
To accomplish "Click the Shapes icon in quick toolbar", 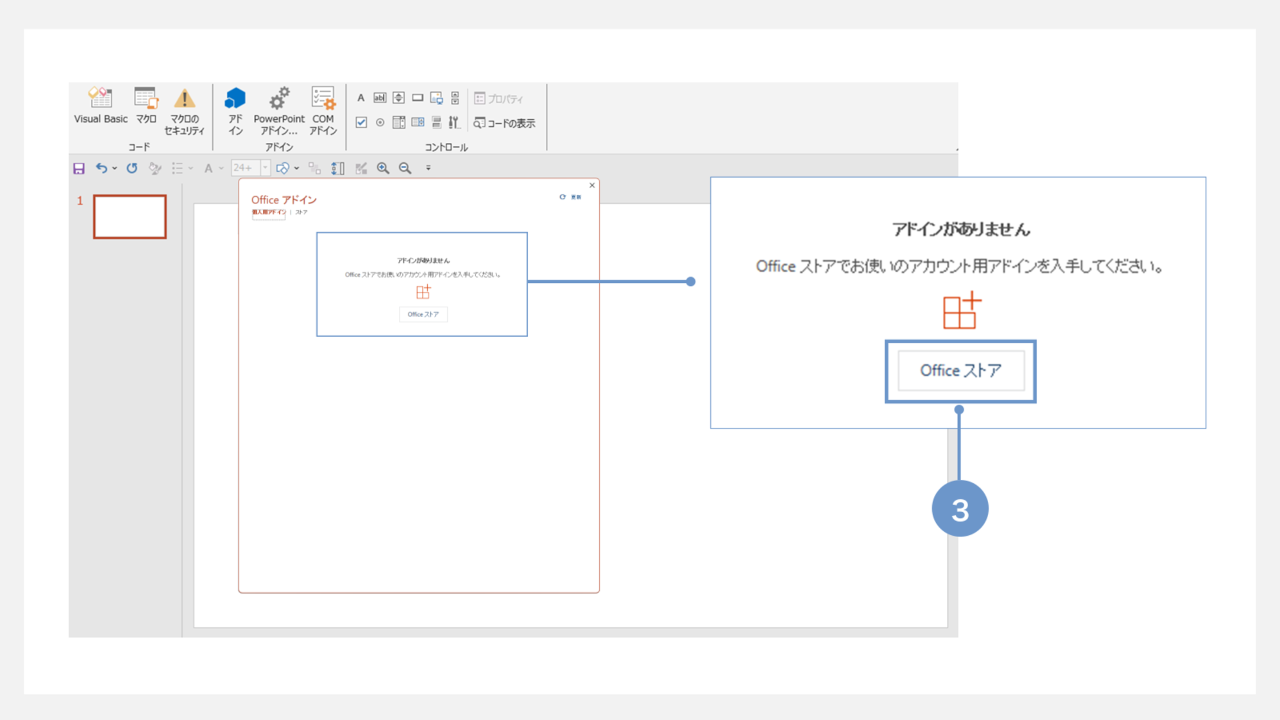I will [283, 169].
